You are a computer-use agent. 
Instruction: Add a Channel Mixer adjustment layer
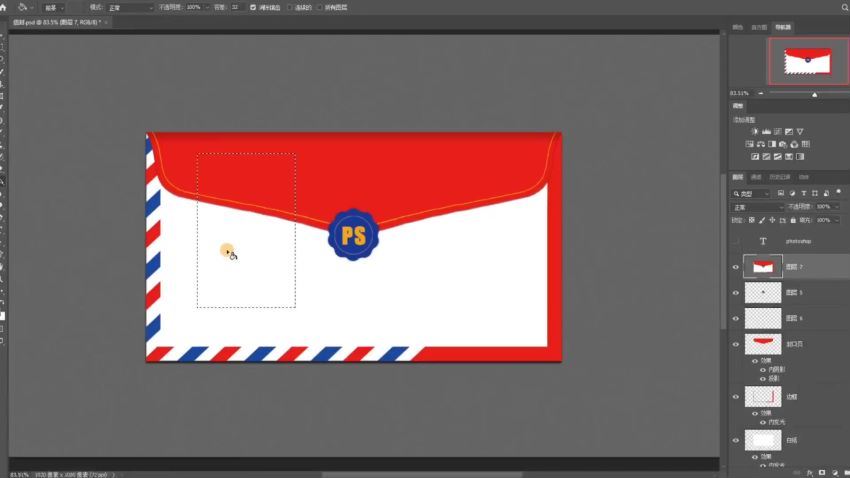tap(794, 144)
